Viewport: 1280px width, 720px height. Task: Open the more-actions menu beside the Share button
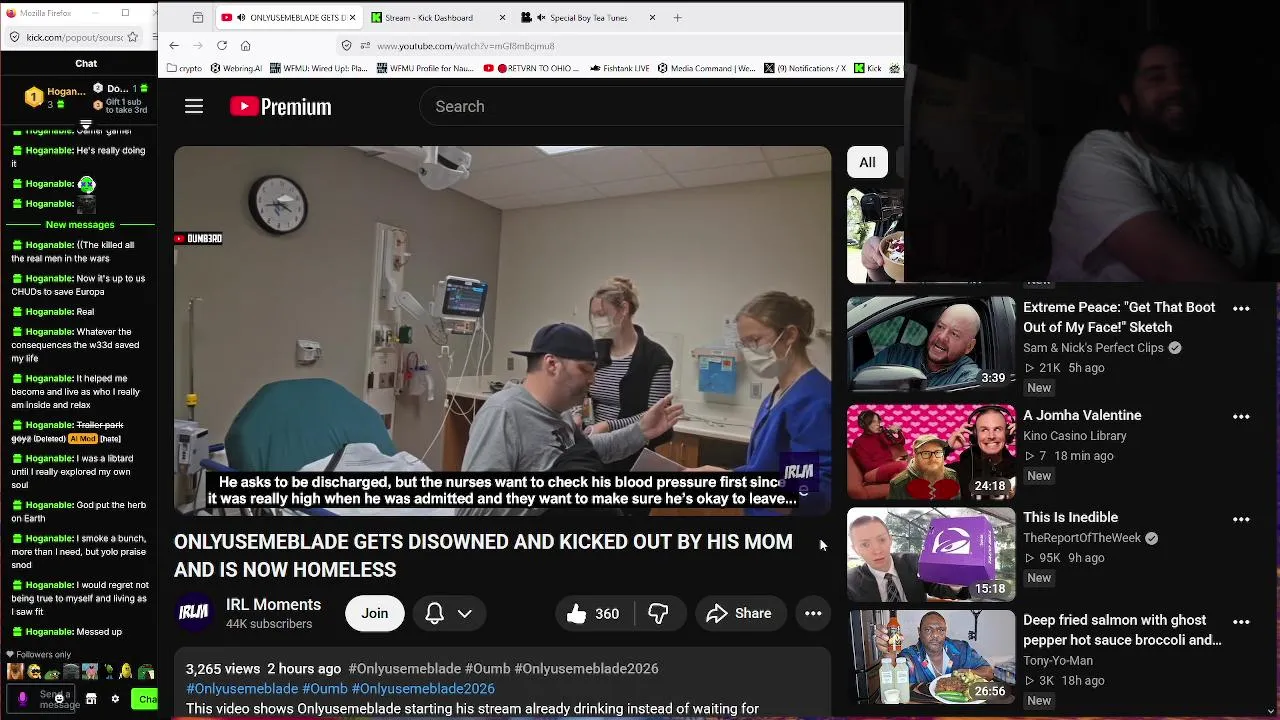tap(813, 614)
